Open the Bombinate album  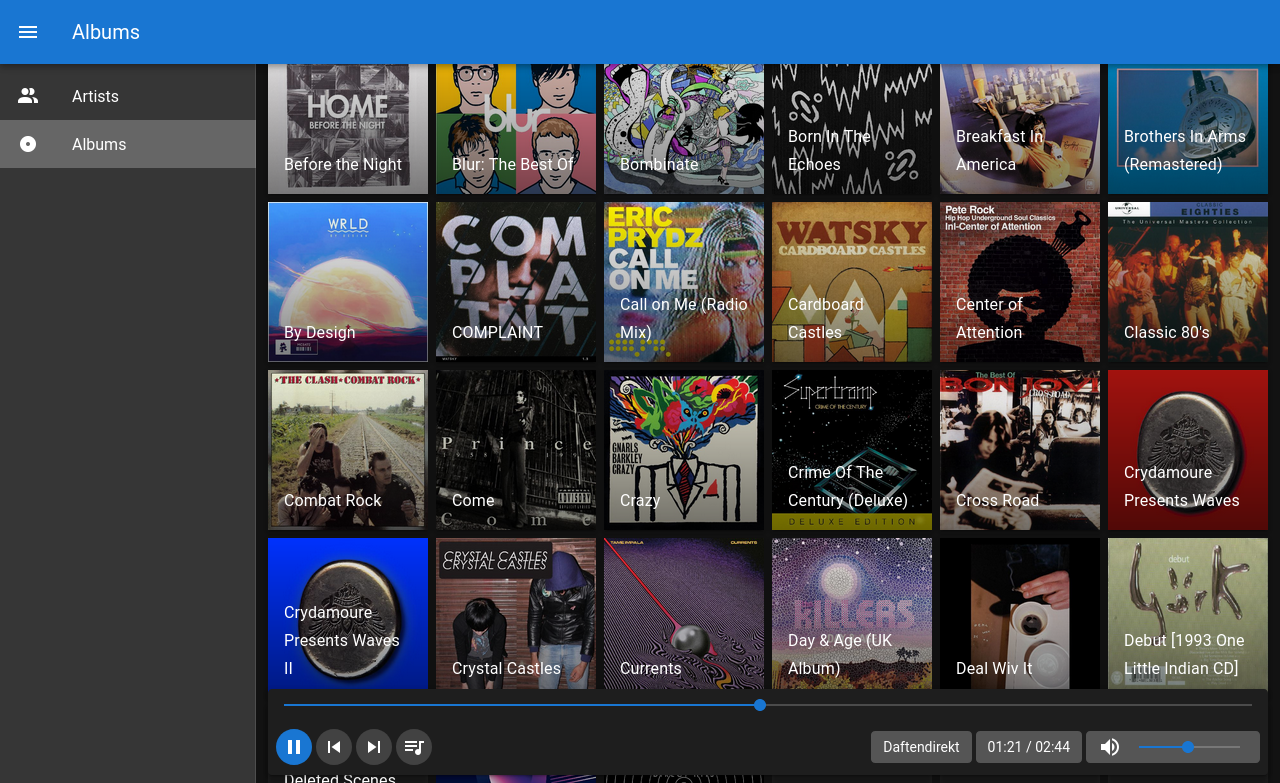coord(684,129)
